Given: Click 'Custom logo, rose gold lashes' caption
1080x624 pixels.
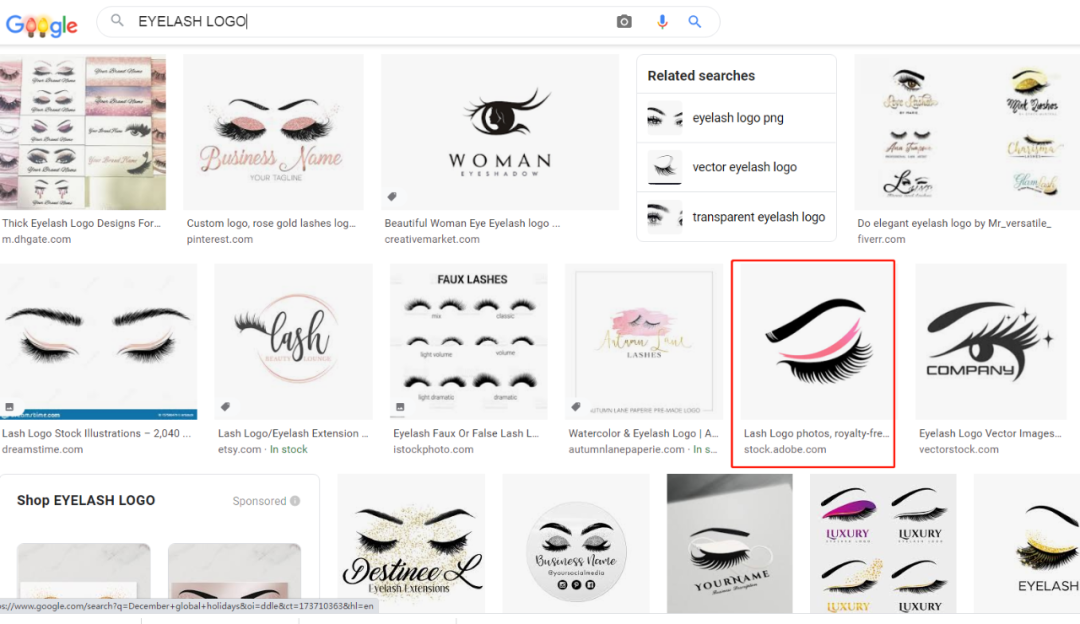Looking at the screenshot, I should tap(271, 223).
